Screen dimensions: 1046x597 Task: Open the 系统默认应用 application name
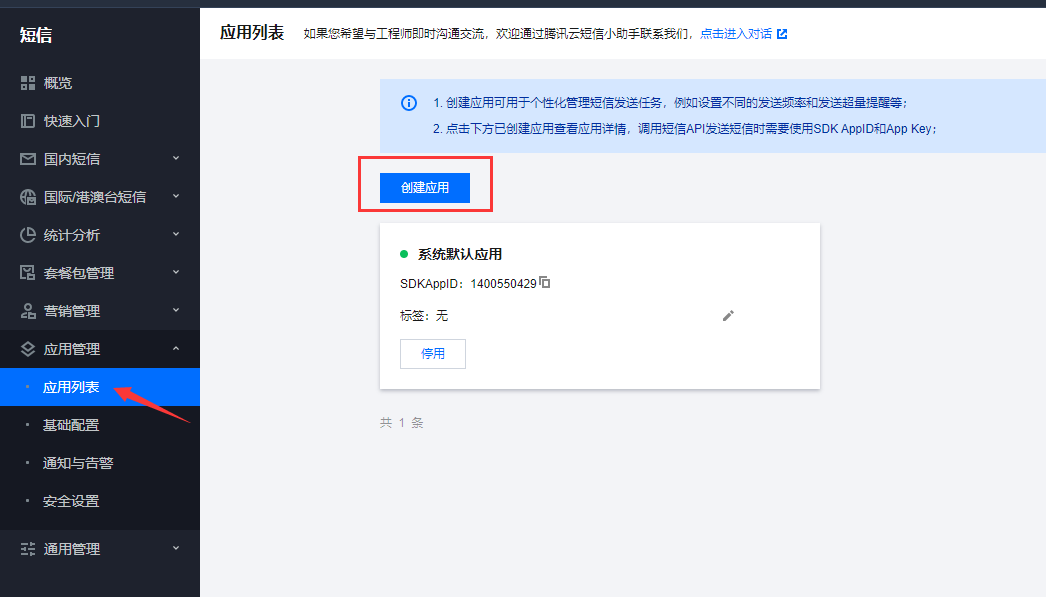pyautogui.click(x=460, y=254)
